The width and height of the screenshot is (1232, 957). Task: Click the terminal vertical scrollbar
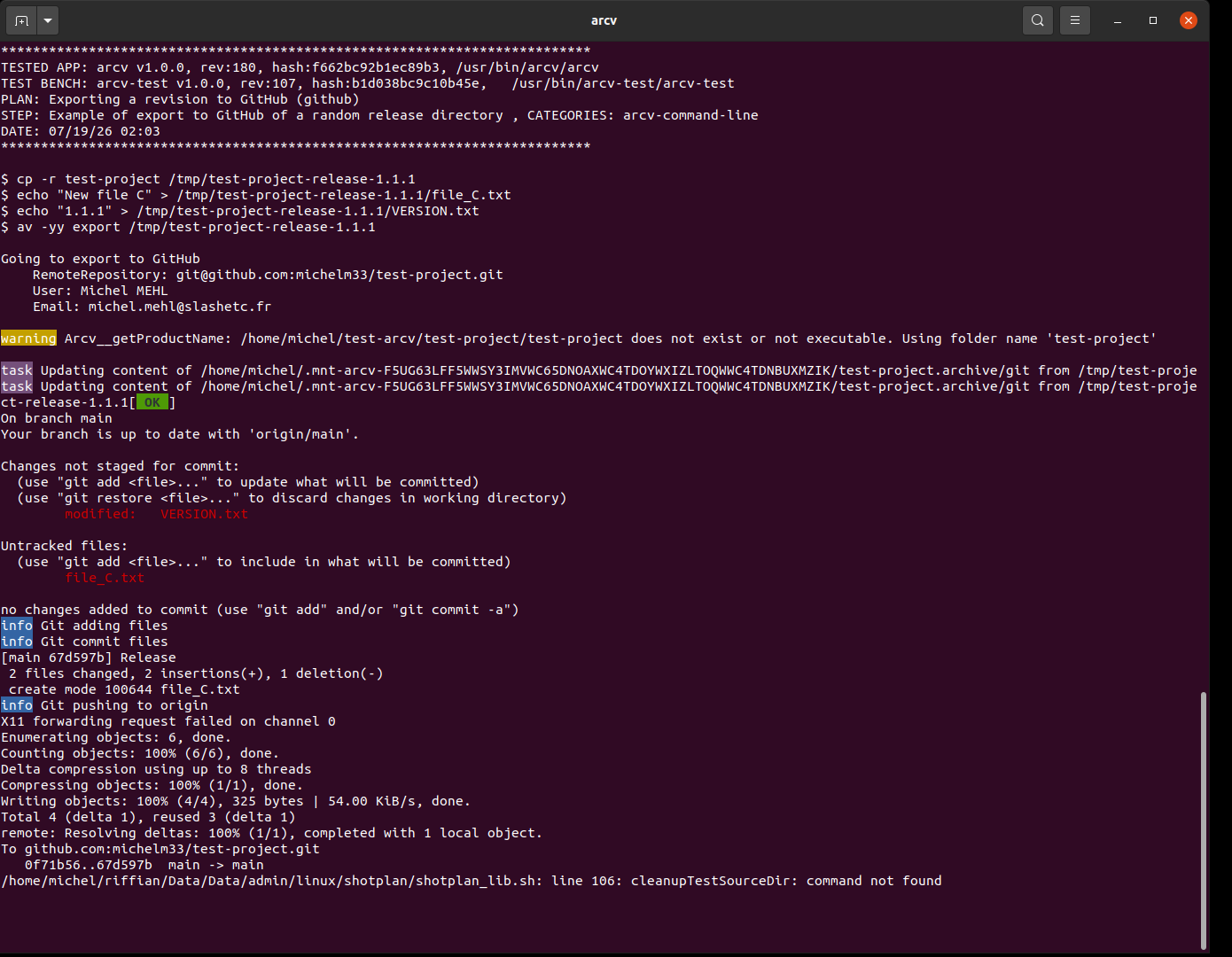click(1203, 820)
